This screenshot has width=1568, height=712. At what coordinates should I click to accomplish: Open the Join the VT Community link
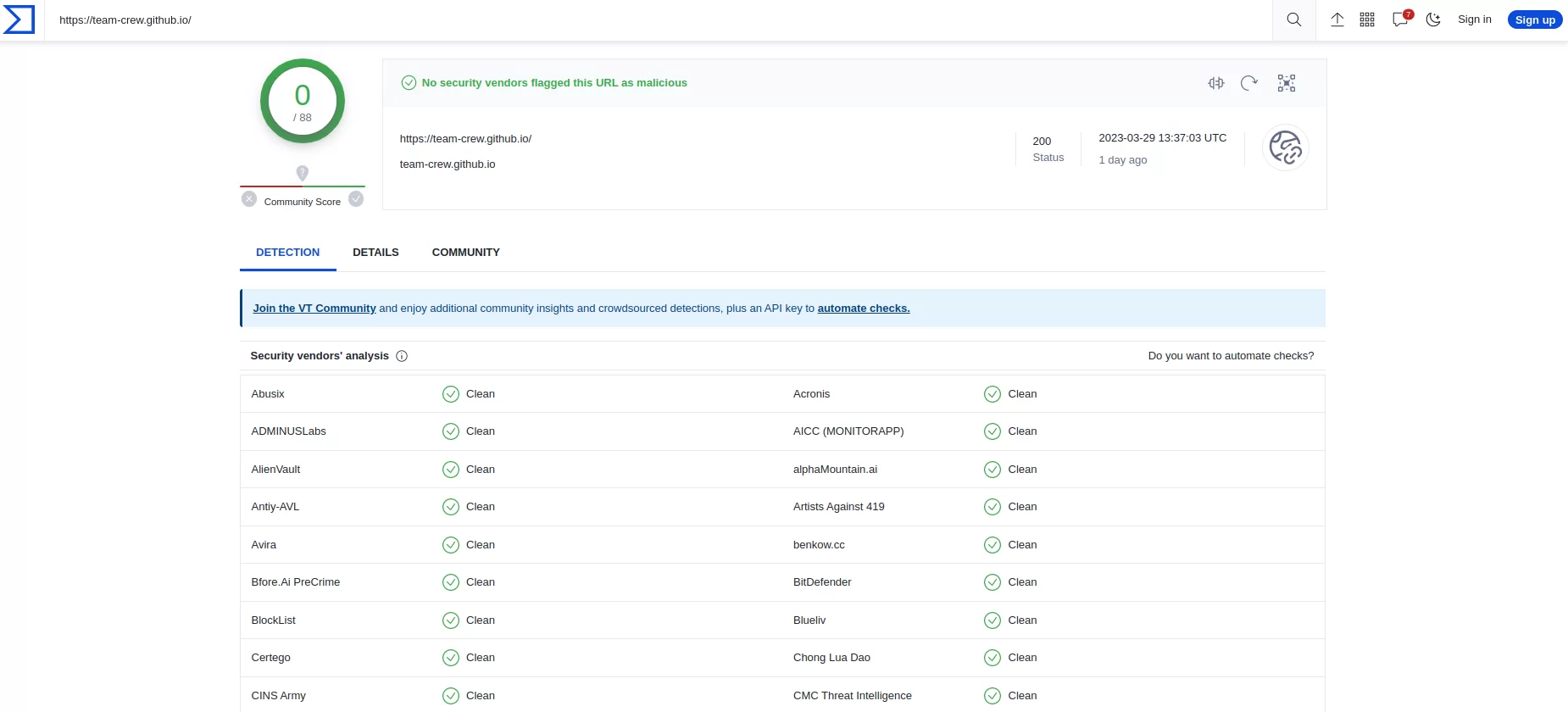pos(314,309)
